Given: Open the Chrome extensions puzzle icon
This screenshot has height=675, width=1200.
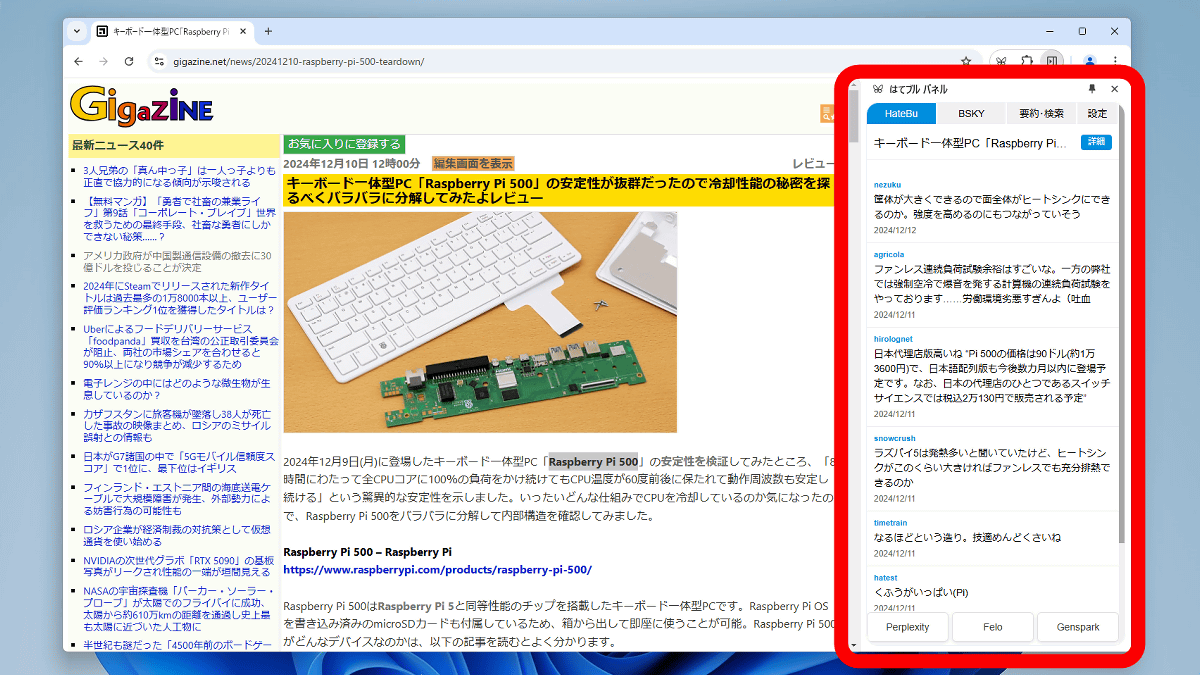Looking at the screenshot, I should click(1026, 61).
